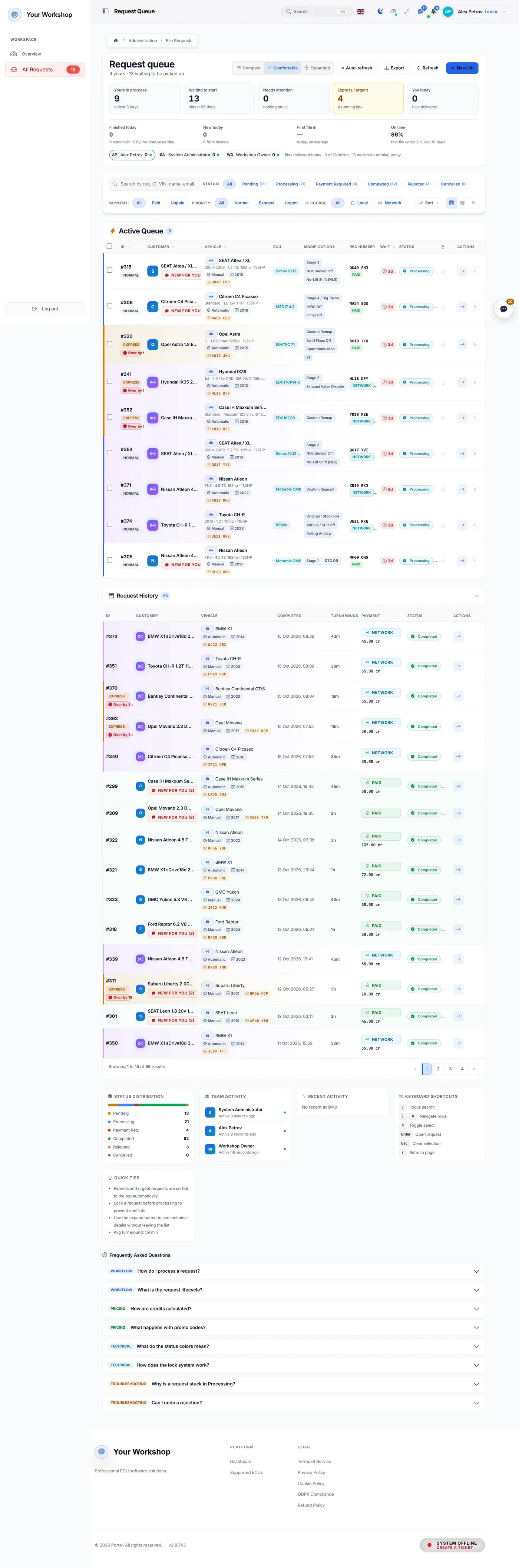Image resolution: width=519 pixels, height=1568 pixels.
Task: Check the box for request #364
Action: [x=110, y=453]
